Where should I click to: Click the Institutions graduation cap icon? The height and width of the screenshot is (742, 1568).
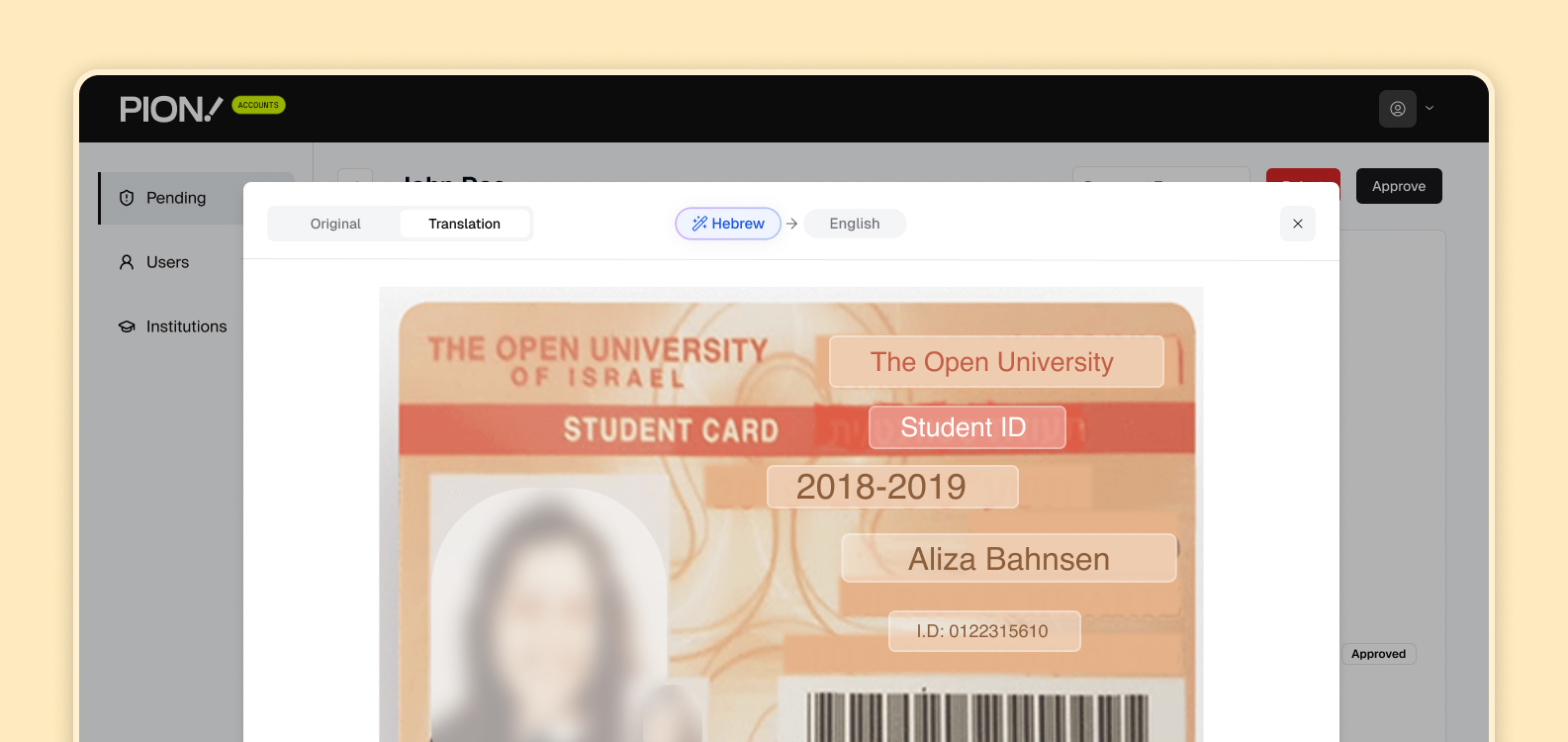coord(127,326)
